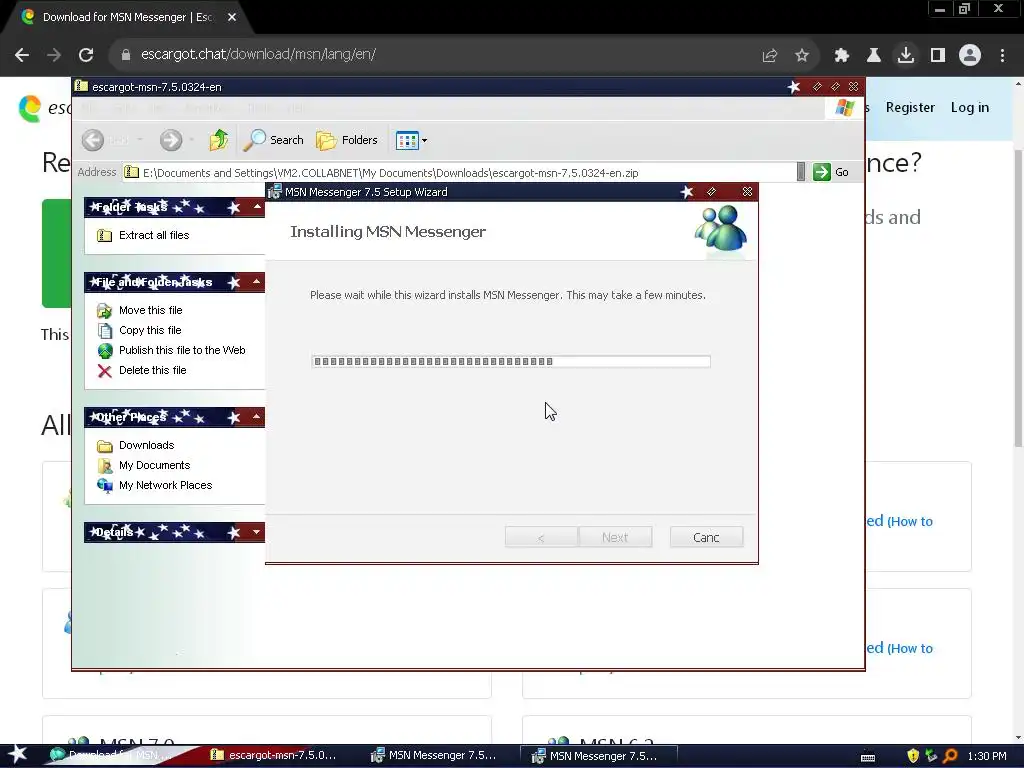Click the padlock site info icon
Image resolution: width=1024 pixels, height=768 pixels.
(126, 55)
